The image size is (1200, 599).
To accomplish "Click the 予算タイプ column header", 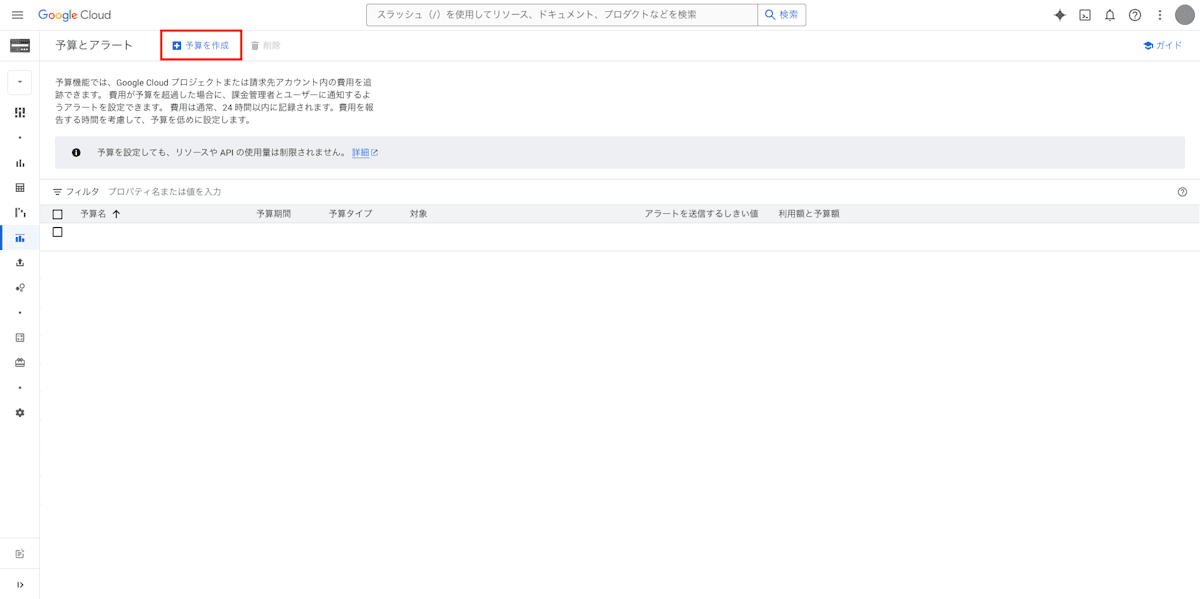I will click(350, 214).
